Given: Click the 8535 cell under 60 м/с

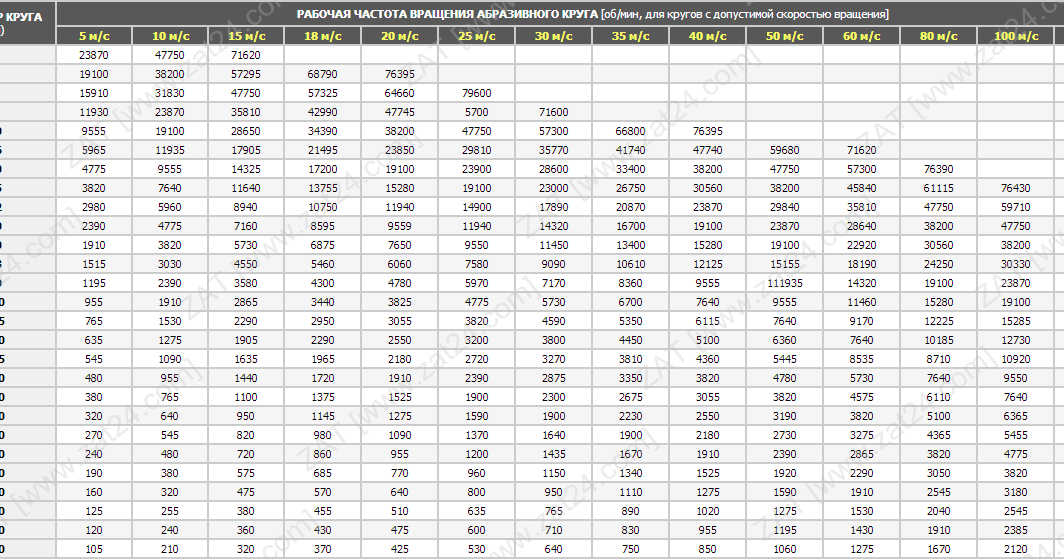Looking at the screenshot, I should coord(861,359).
